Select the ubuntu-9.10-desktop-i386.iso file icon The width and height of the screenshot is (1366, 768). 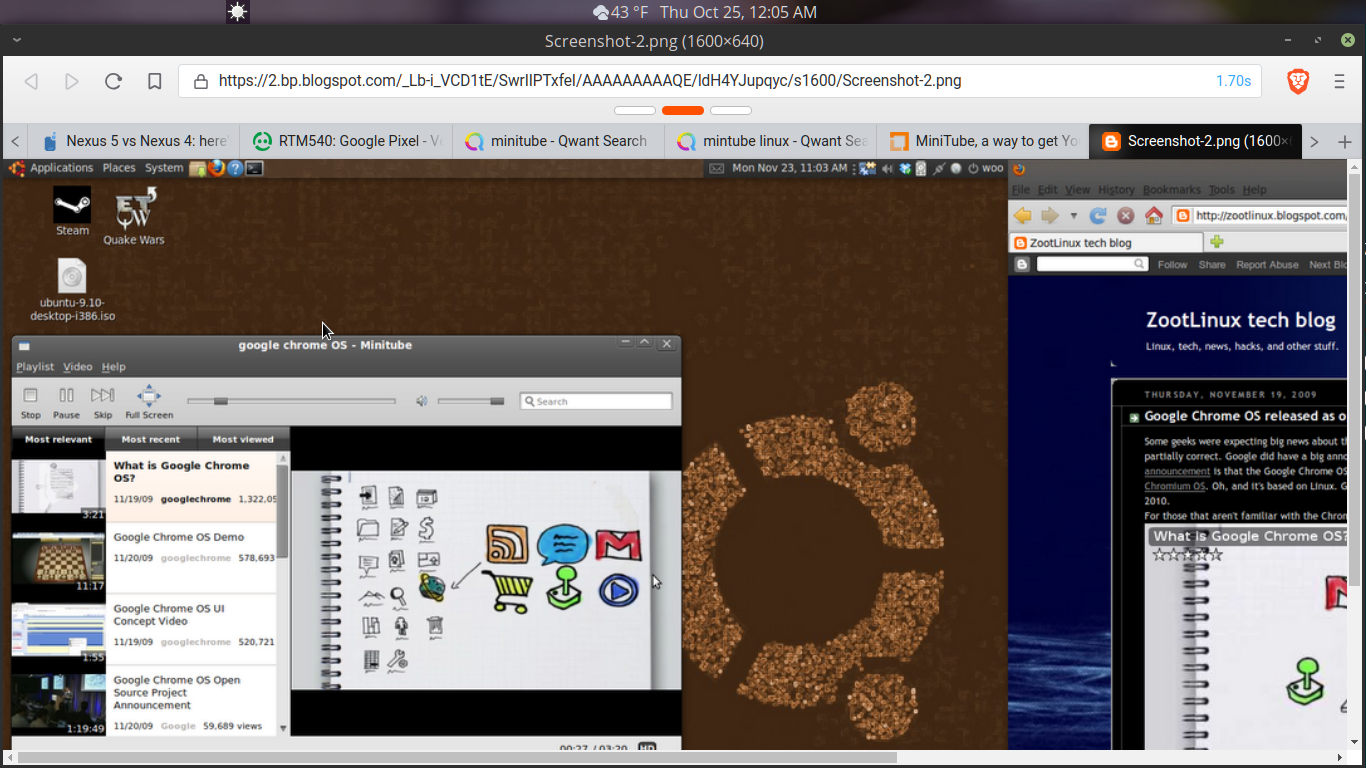click(72, 290)
